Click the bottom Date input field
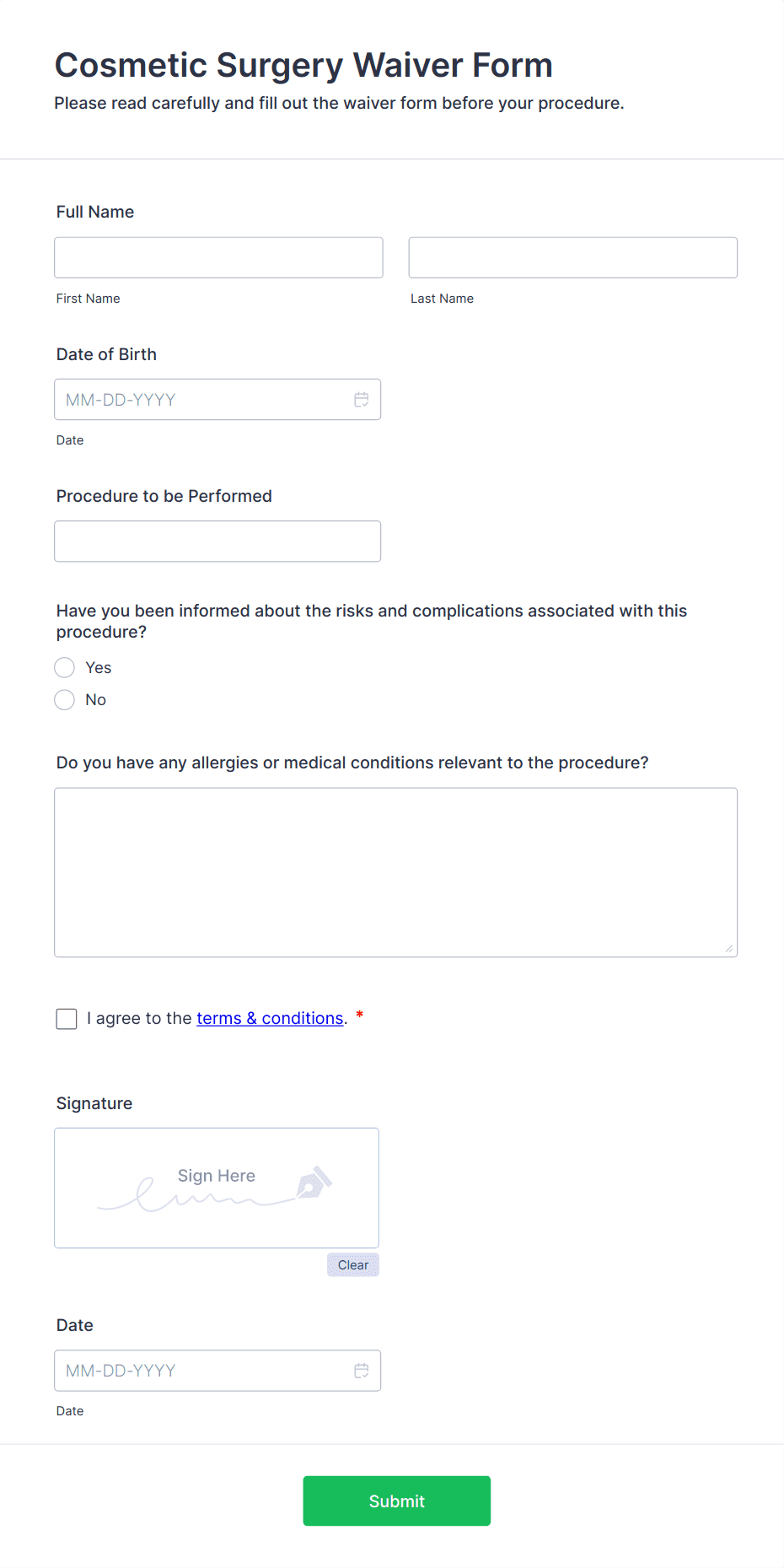This screenshot has width=784, height=1568. pyautogui.click(x=202, y=1371)
